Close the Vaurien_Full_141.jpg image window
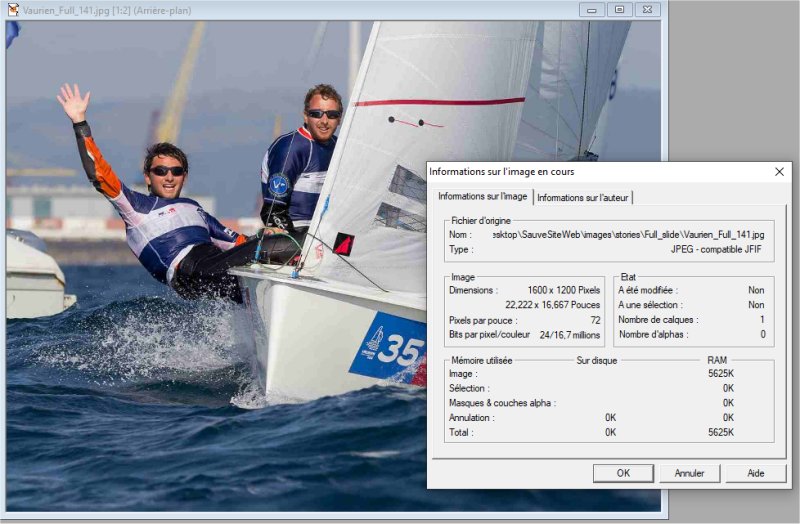Viewport: 800px width, 524px height. point(647,10)
